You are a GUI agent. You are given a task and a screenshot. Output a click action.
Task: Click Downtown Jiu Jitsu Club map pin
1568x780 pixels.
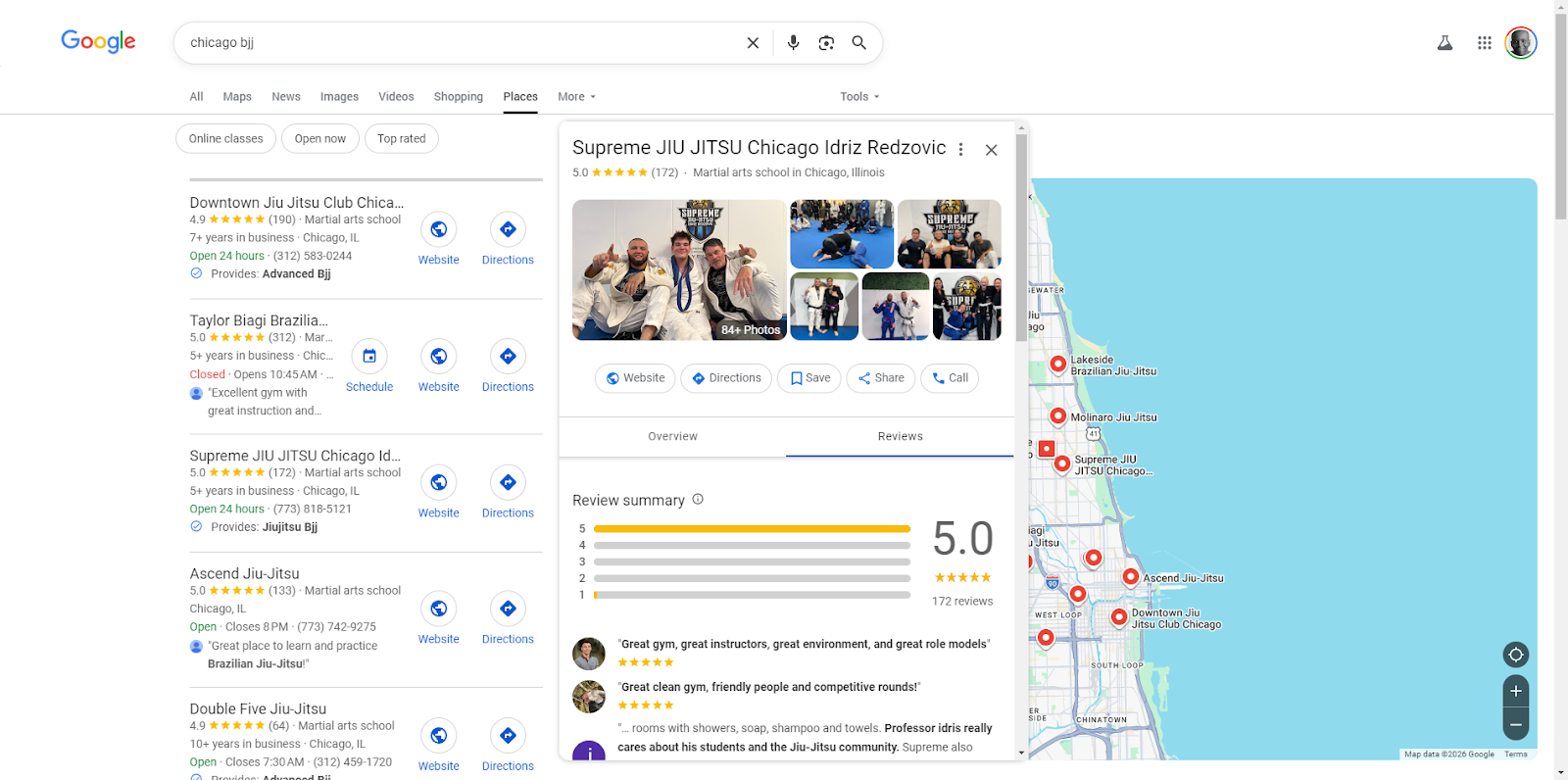1119,617
